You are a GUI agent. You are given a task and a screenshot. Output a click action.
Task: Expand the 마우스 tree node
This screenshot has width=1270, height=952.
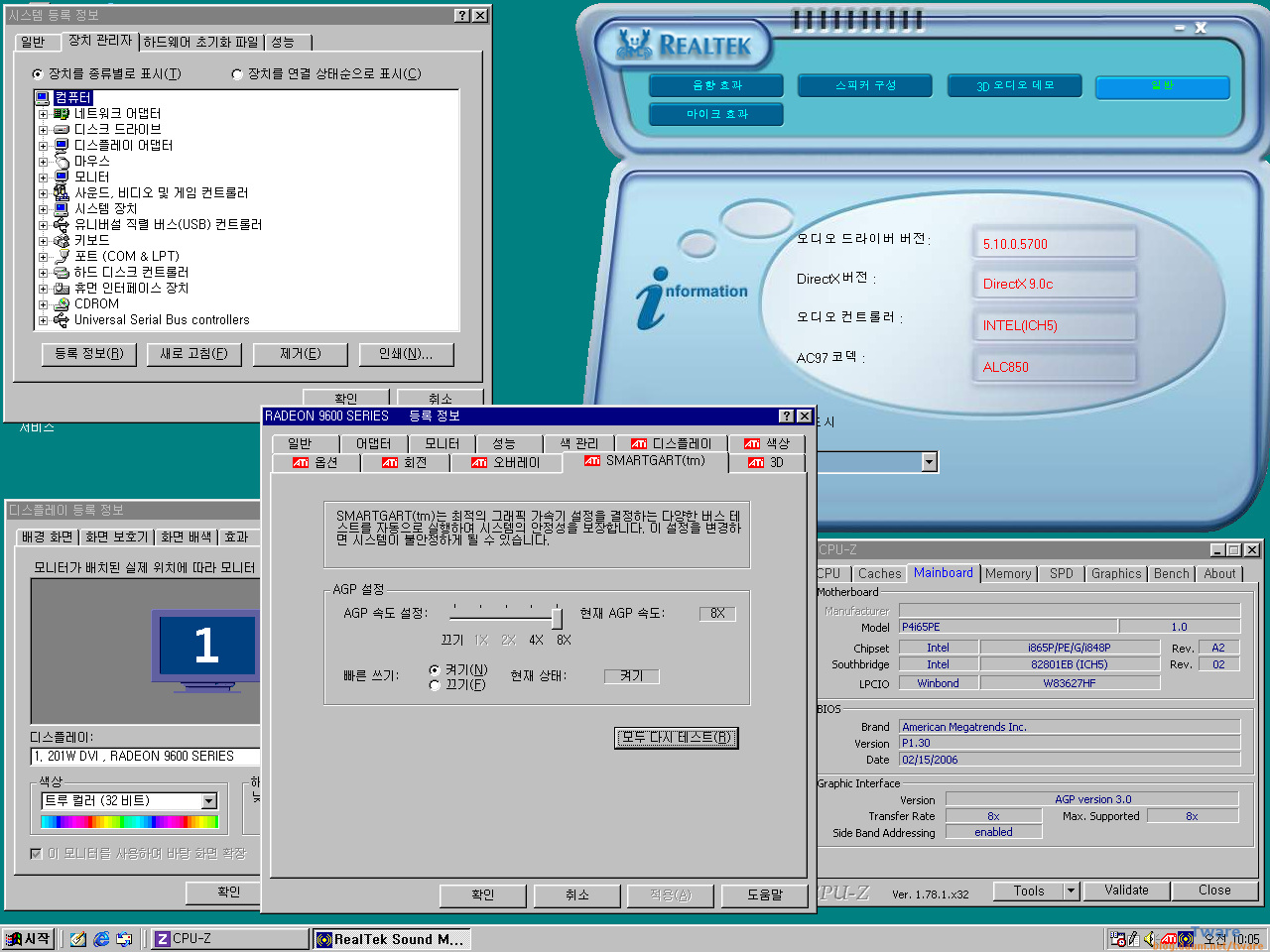coord(43,162)
